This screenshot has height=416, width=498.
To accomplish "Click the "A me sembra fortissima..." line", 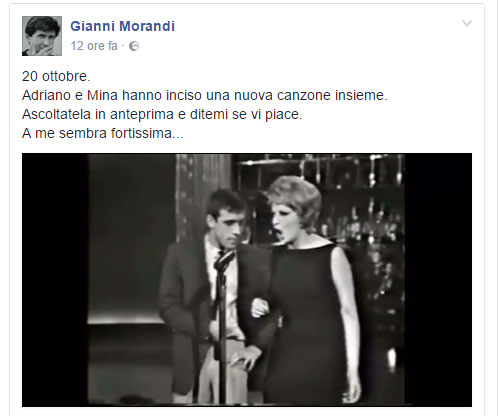I will 103,133.
